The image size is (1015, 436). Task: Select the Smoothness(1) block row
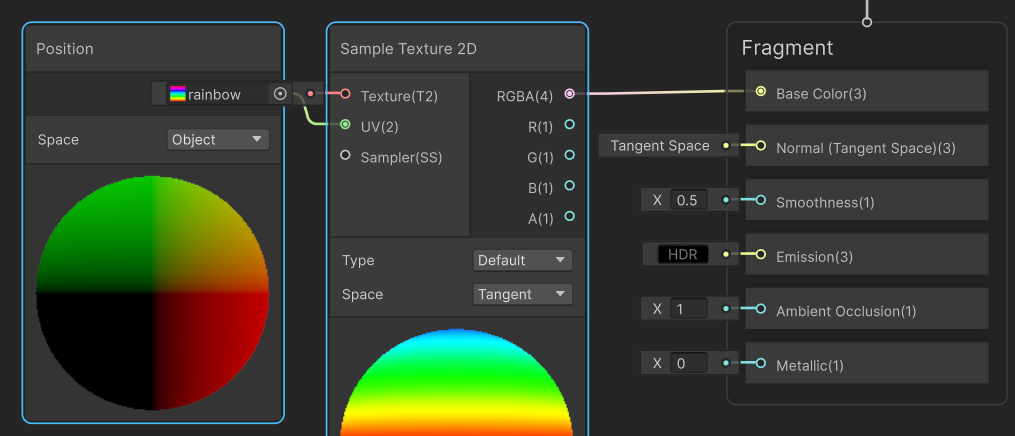(x=867, y=200)
